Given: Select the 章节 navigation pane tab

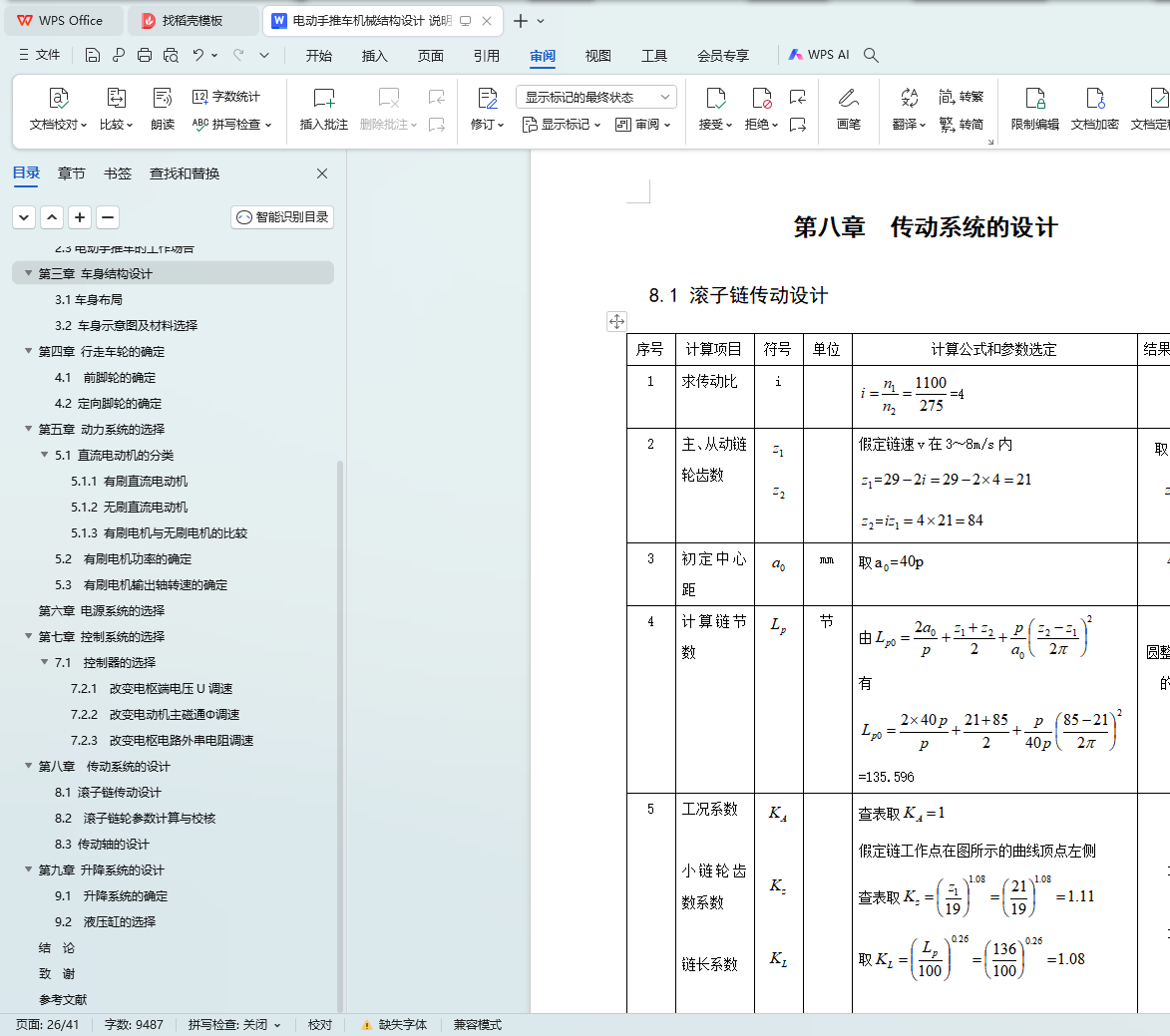Looking at the screenshot, I should point(71,173).
